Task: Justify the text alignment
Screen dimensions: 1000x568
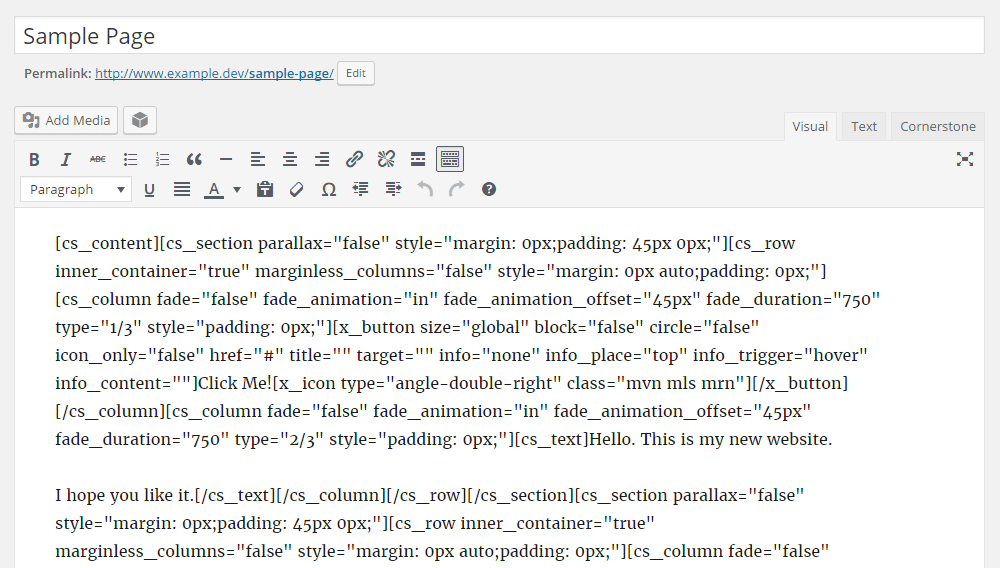Action: (182, 189)
